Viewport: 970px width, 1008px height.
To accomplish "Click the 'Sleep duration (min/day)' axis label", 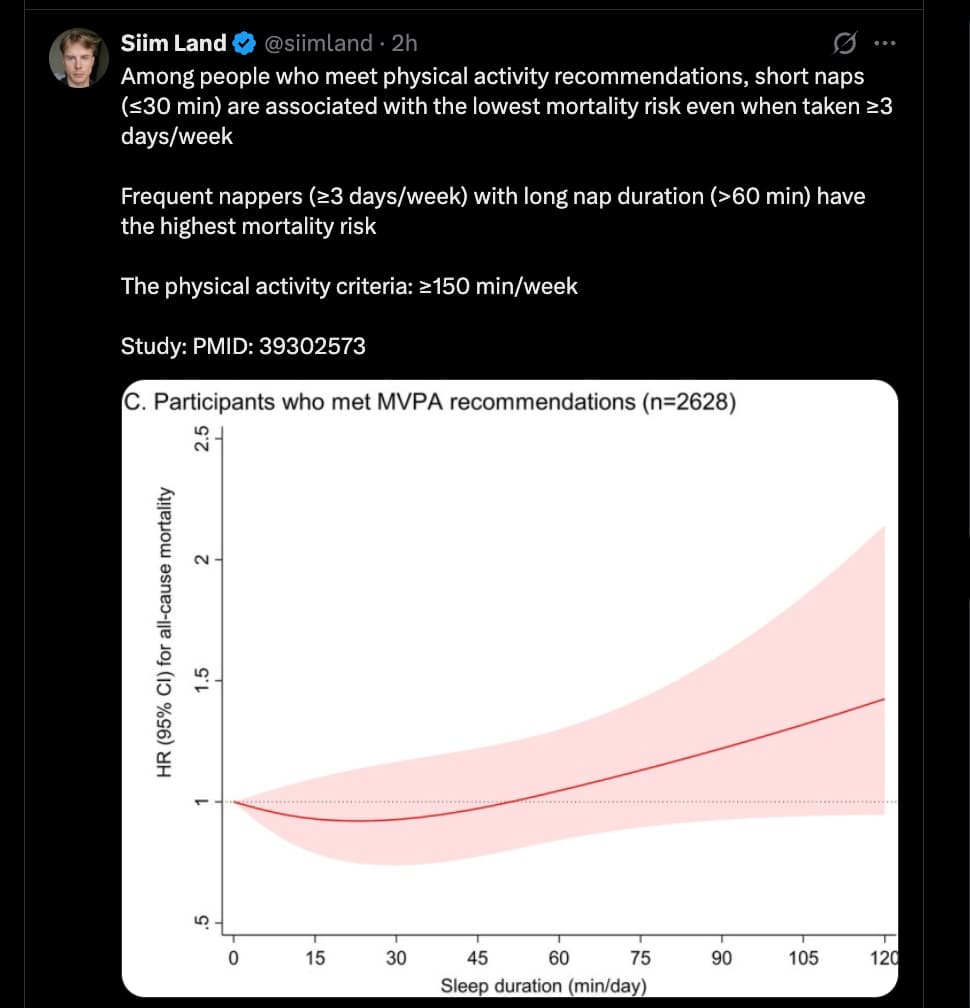I will tap(545, 985).
